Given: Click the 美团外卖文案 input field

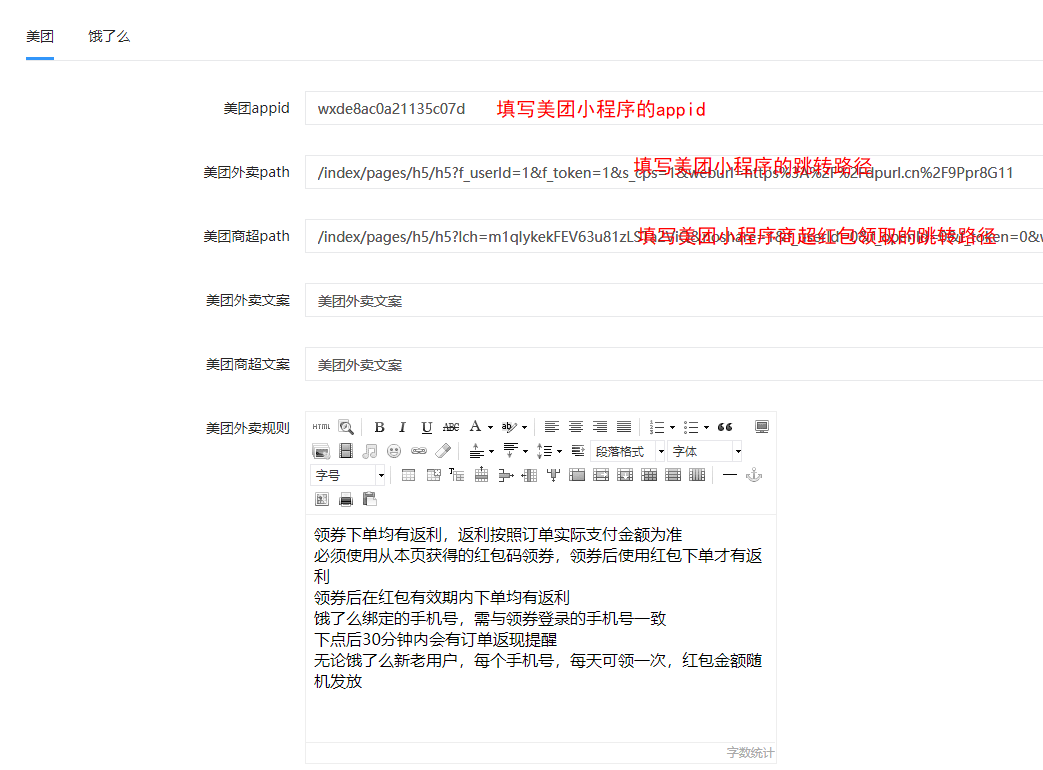Looking at the screenshot, I should click(674, 301).
